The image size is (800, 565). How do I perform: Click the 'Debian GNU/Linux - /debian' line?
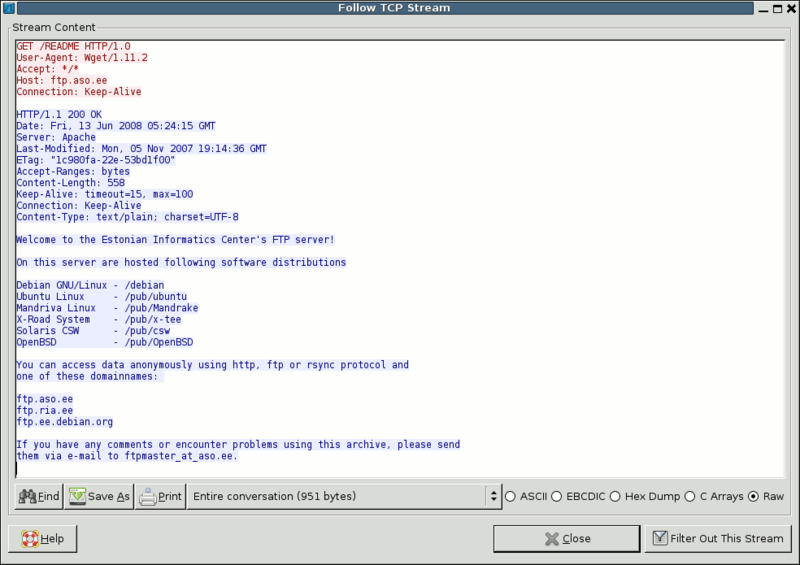pos(90,285)
